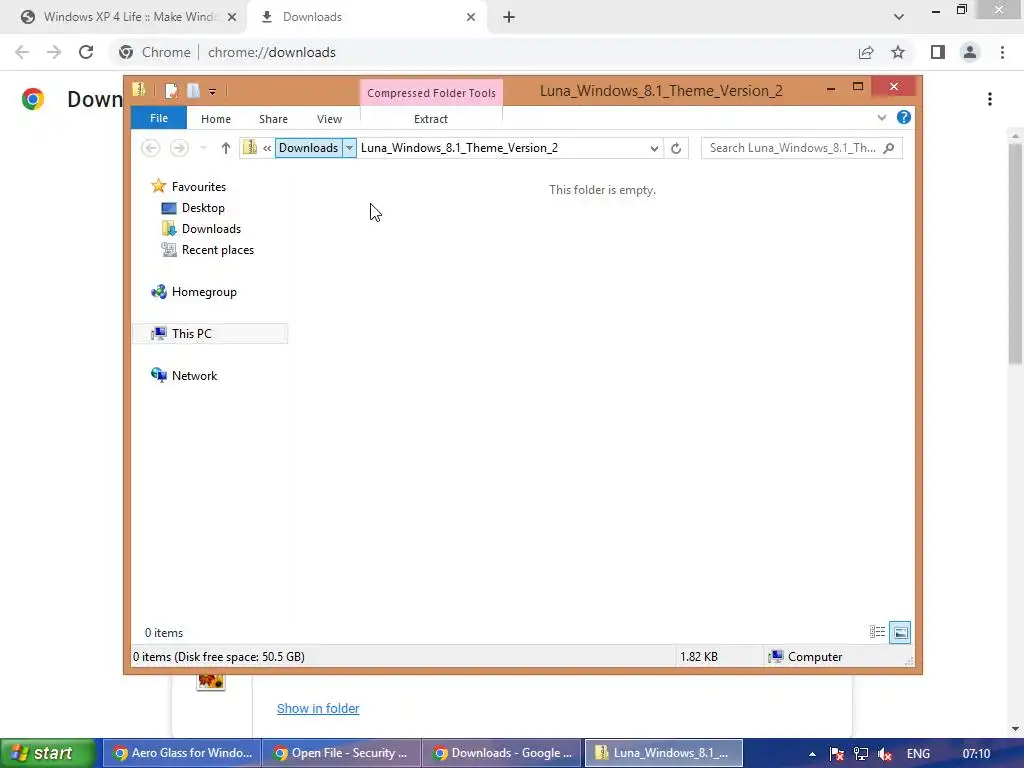Show hidden system tray icons
Viewport: 1024px width, 768px height.
[x=812, y=754]
